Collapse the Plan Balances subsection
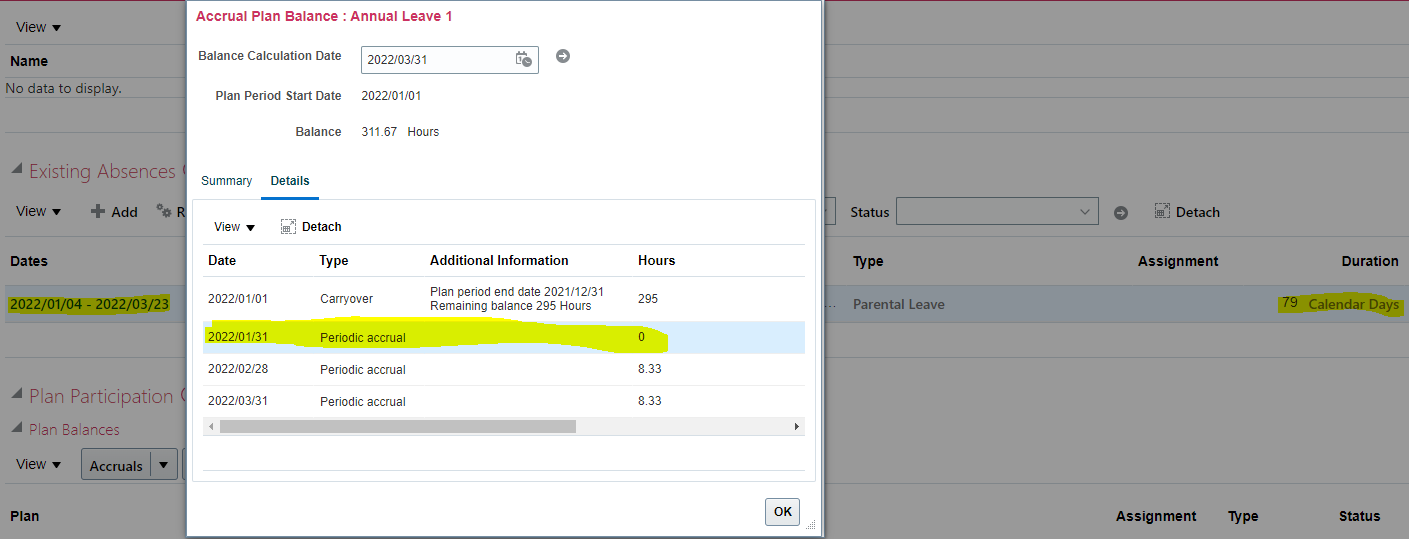The height and width of the screenshot is (539, 1409). [16, 428]
